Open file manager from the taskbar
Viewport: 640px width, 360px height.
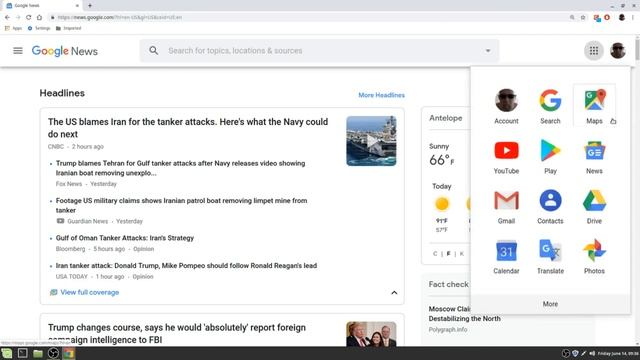(38, 353)
